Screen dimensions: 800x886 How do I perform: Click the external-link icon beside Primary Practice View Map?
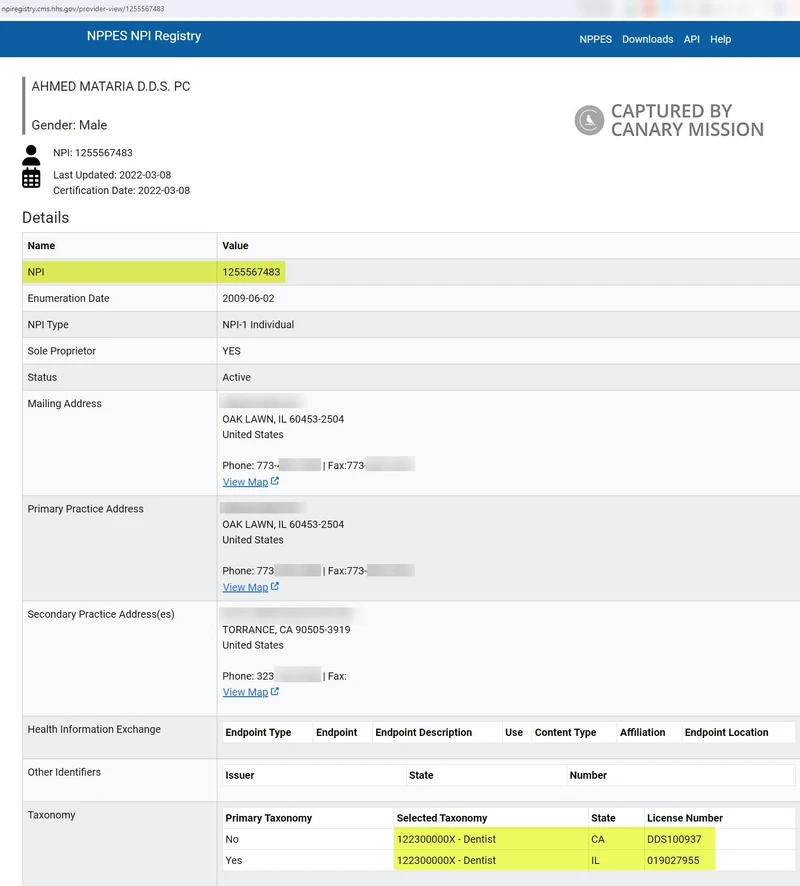[273, 587]
